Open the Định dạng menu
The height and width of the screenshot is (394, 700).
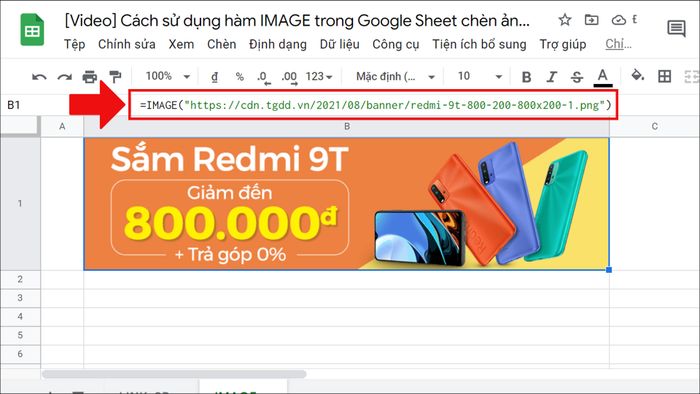click(278, 44)
